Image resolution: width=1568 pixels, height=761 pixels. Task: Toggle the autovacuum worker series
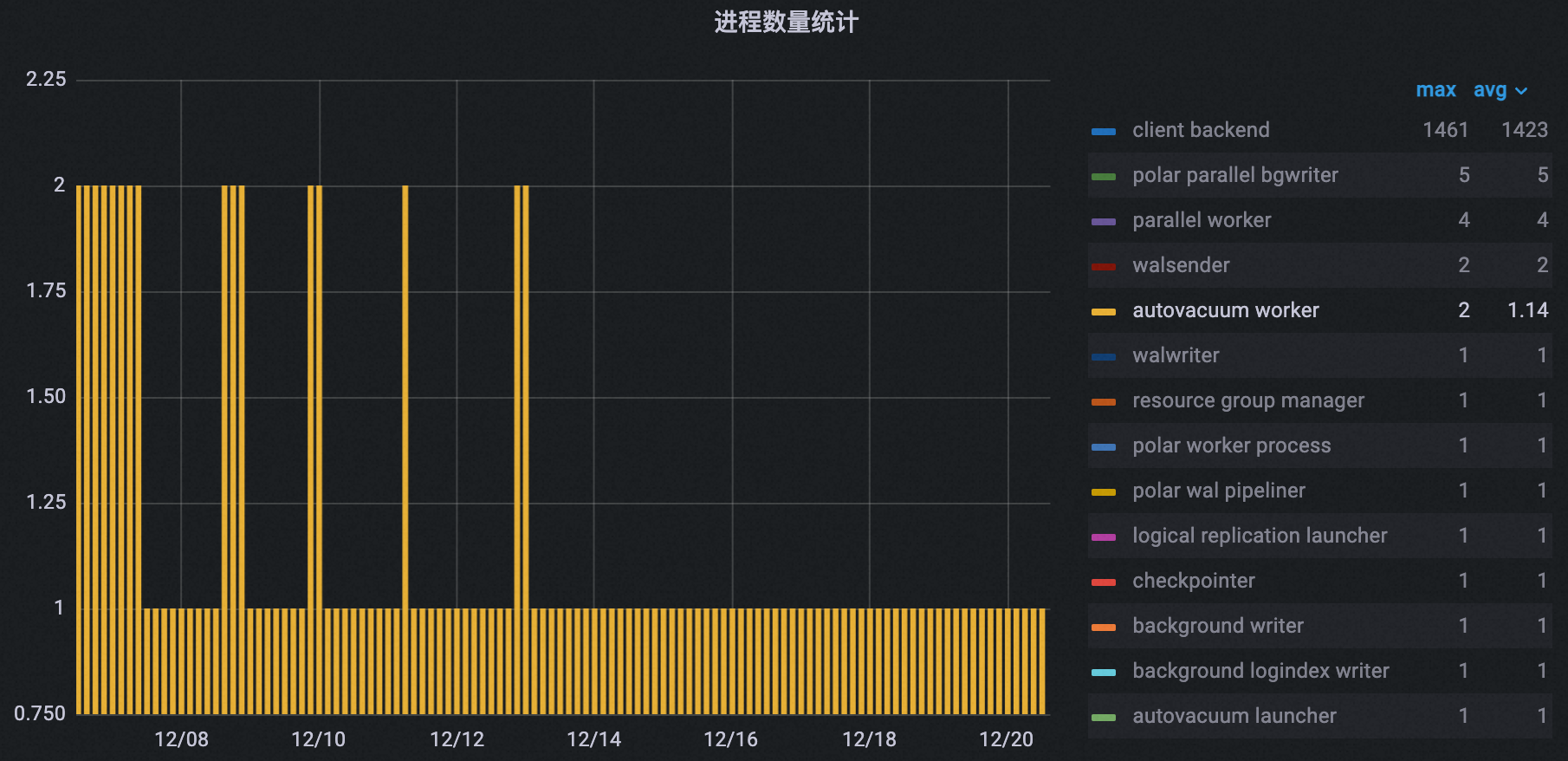pyautogui.click(x=1226, y=310)
